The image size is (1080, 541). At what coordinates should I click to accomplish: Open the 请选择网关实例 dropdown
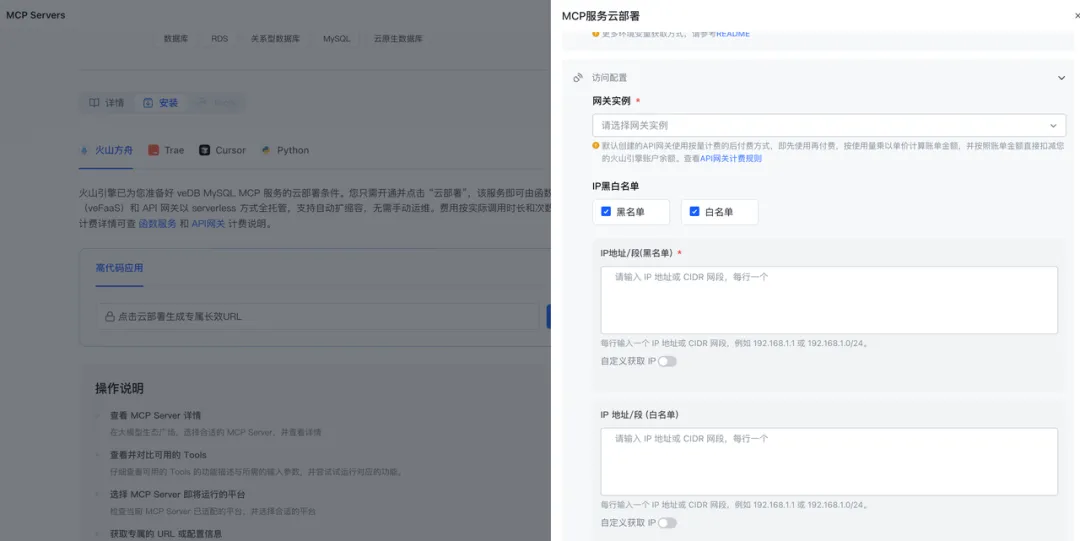[x=829, y=125]
